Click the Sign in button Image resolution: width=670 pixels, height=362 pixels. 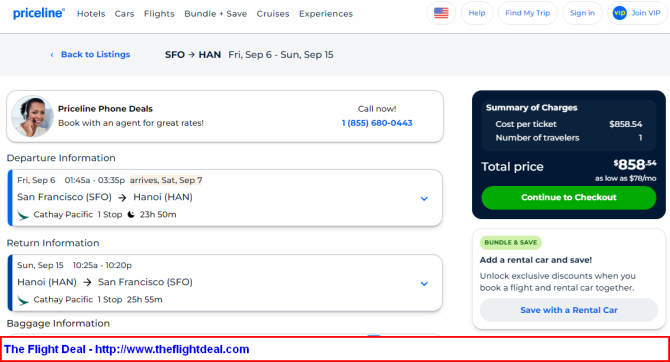pyautogui.click(x=582, y=13)
